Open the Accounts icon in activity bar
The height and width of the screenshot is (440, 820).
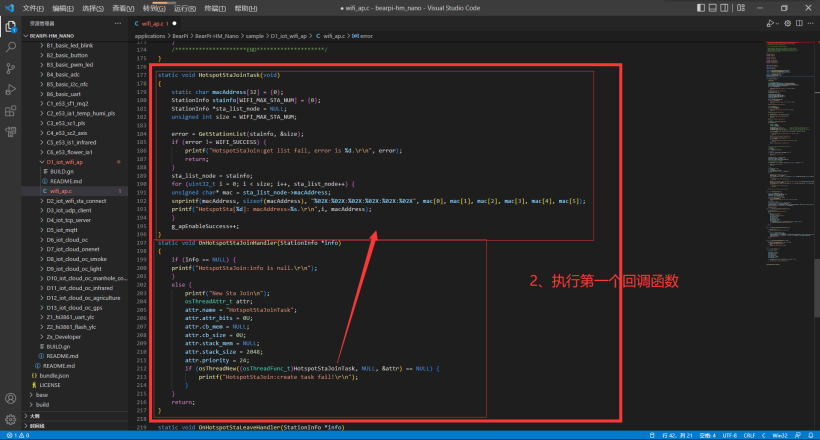coord(10,398)
